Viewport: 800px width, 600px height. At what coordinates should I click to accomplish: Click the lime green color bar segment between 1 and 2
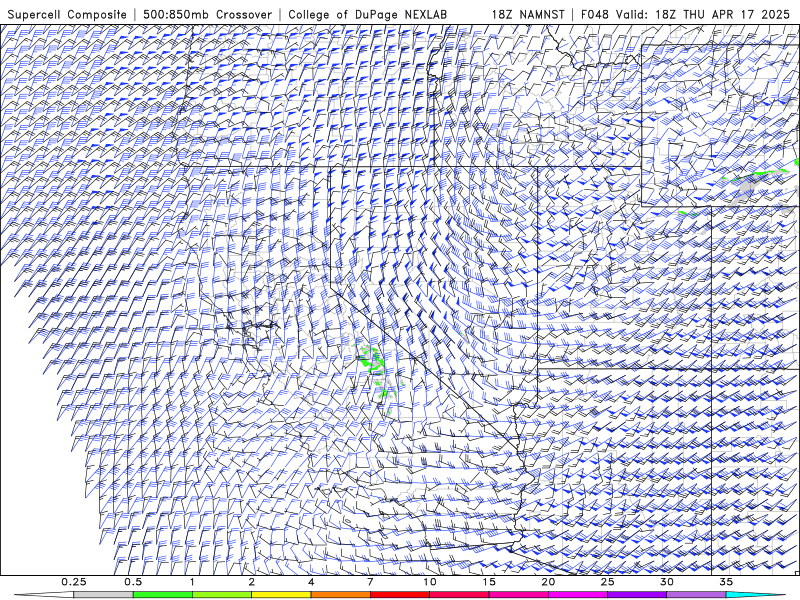coord(222,595)
